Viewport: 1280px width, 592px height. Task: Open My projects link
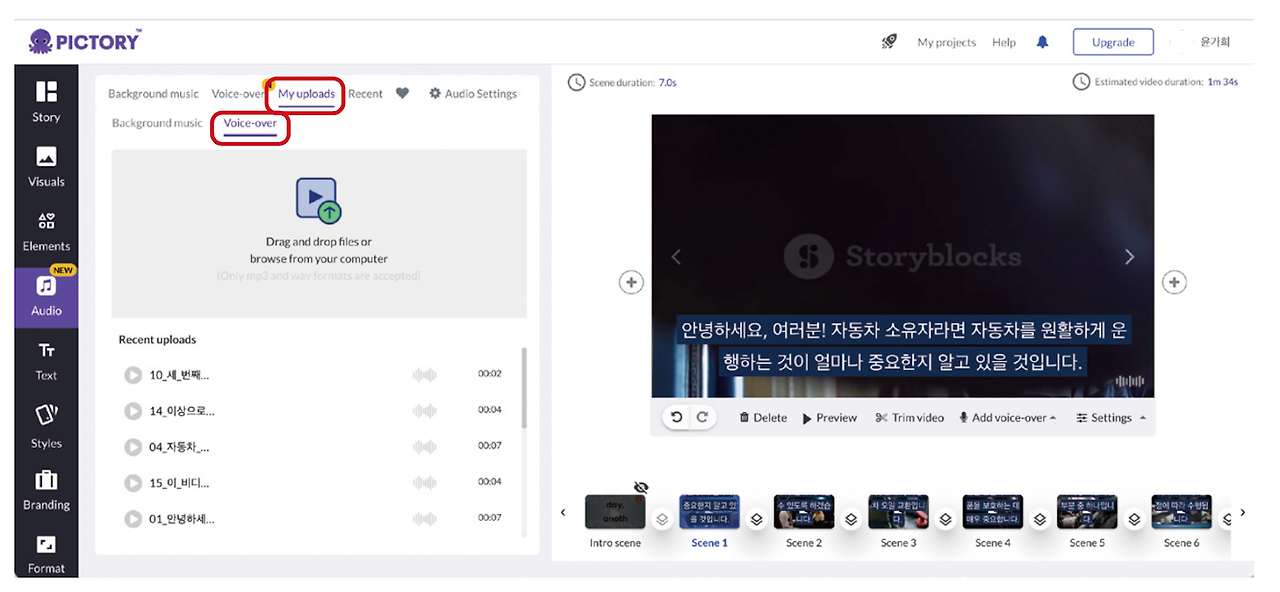pos(946,42)
